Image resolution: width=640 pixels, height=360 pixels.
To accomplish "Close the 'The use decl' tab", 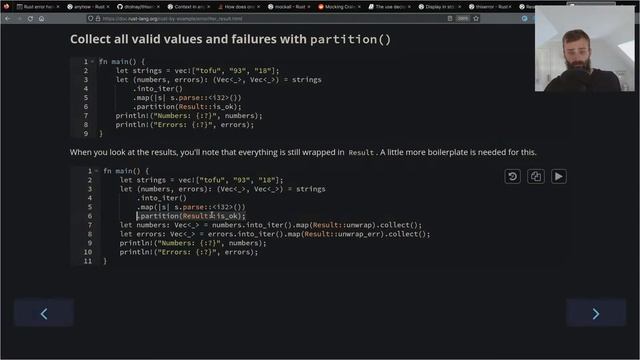I will point(409,7).
